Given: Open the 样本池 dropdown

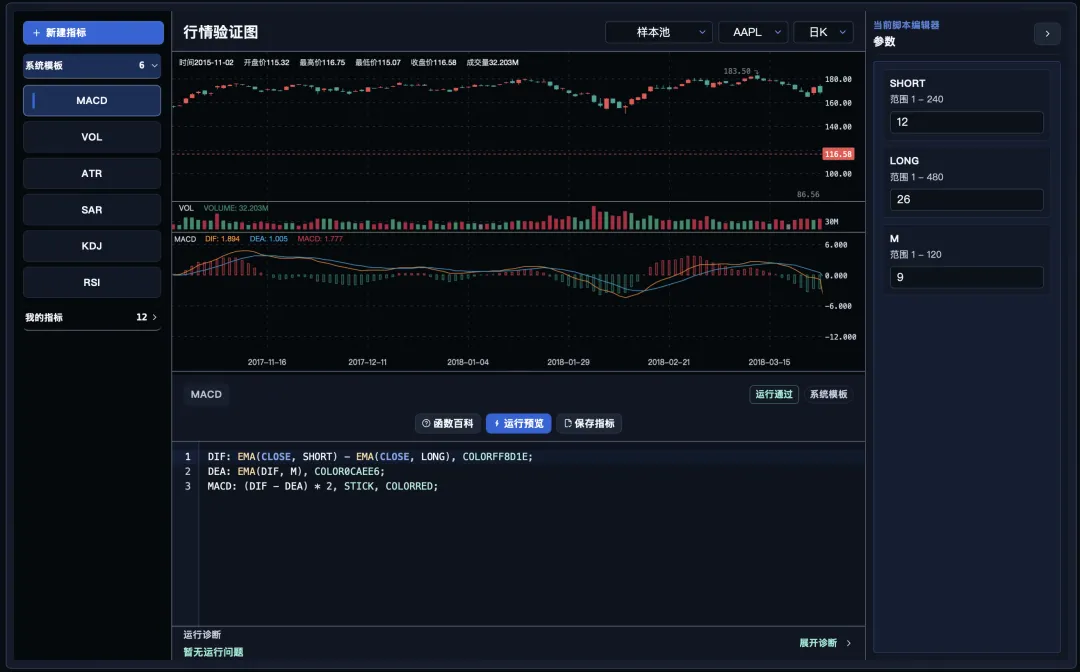Looking at the screenshot, I should [658, 32].
